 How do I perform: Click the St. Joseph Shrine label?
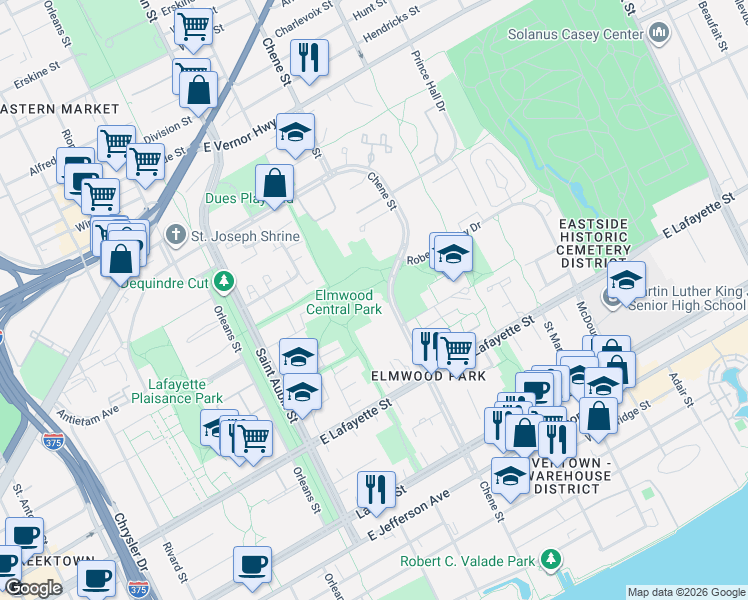[245, 236]
